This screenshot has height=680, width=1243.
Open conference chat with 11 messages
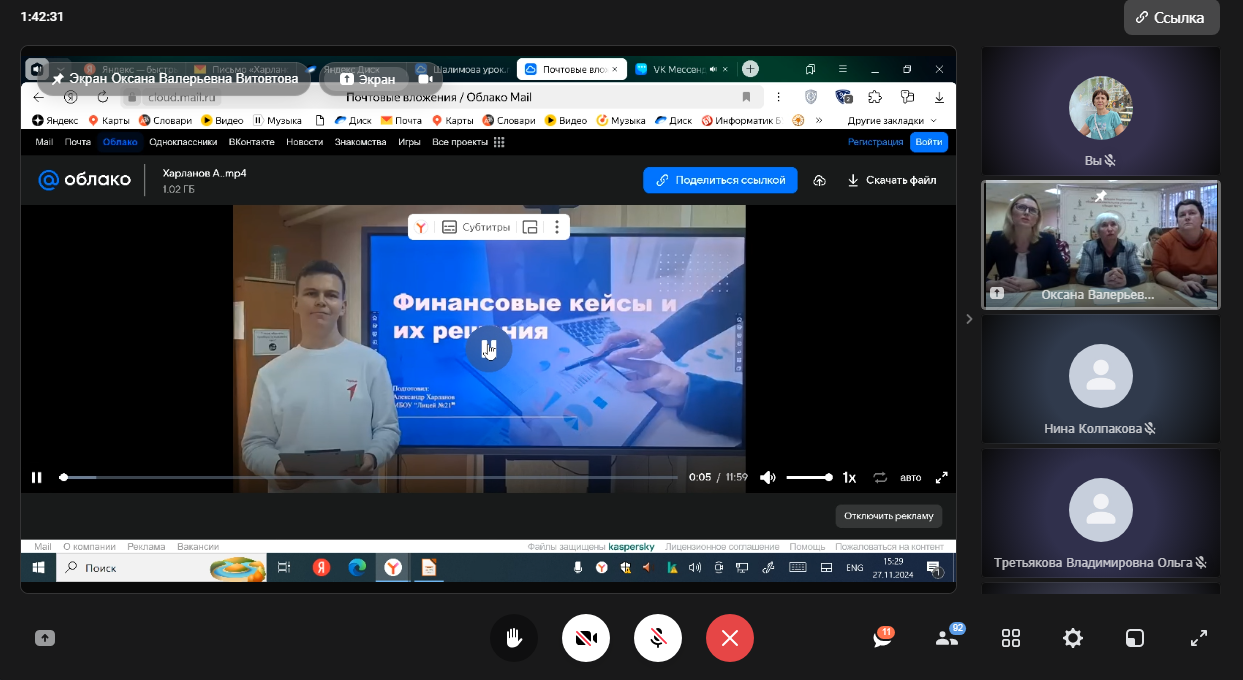tap(883, 638)
